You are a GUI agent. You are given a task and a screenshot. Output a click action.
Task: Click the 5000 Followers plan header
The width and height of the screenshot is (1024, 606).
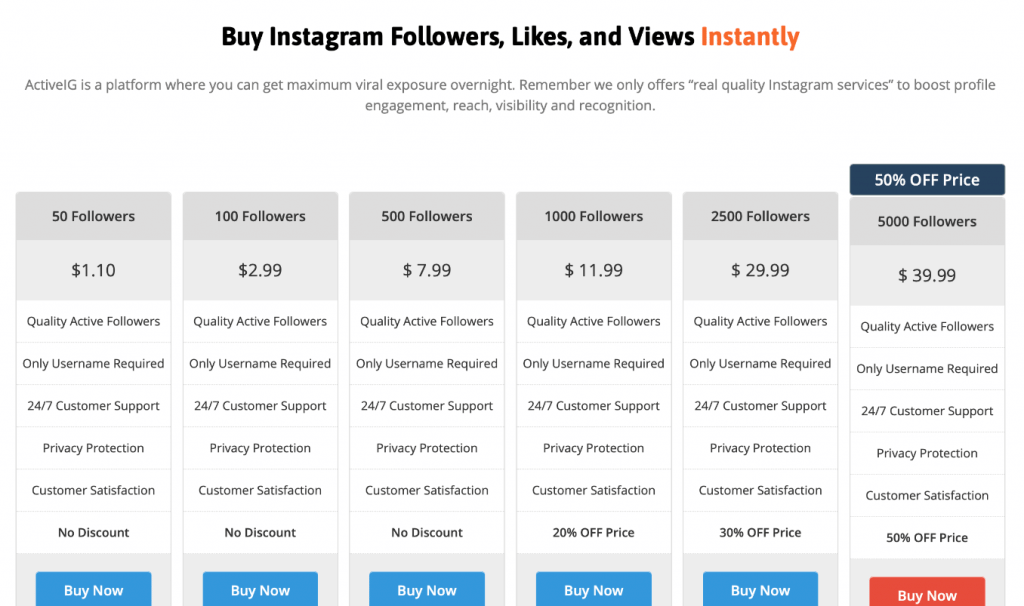(927, 221)
